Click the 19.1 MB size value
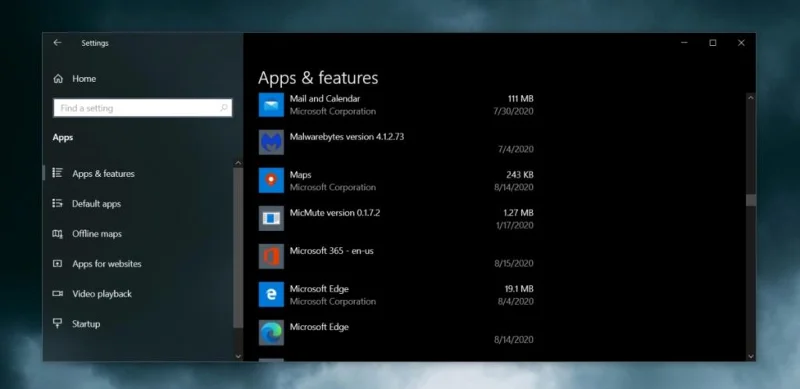 [x=519, y=289]
